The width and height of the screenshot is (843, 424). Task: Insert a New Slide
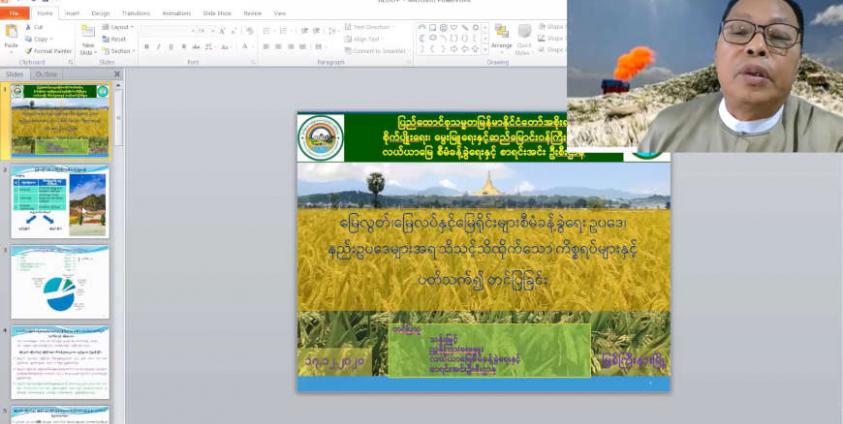pyautogui.click(x=87, y=38)
